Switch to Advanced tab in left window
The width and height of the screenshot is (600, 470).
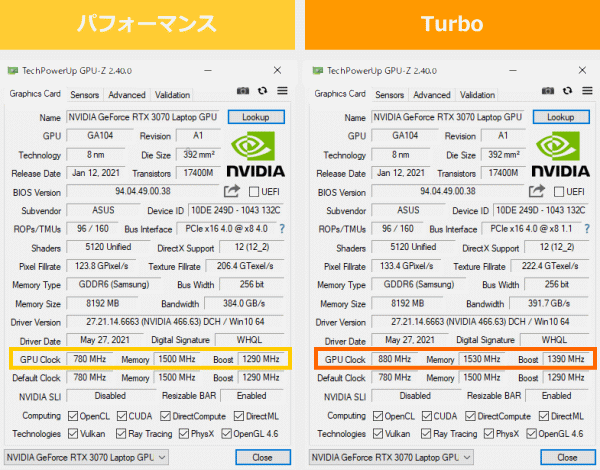click(x=127, y=95)
